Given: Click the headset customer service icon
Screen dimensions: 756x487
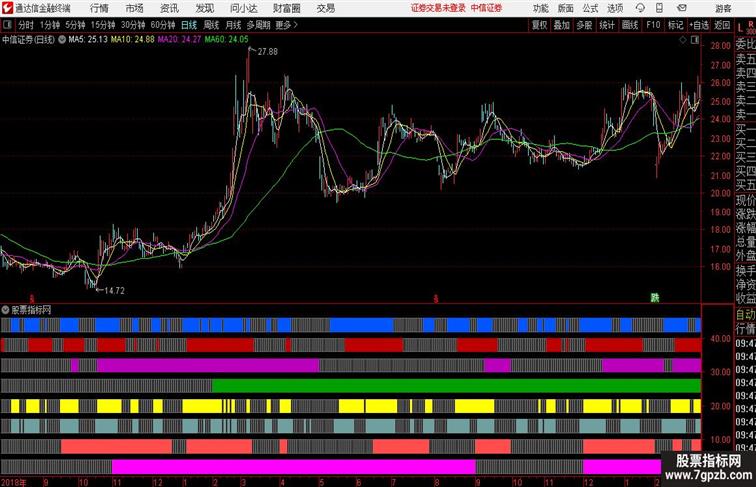Looking at the screenshot, I should point(640,8).
